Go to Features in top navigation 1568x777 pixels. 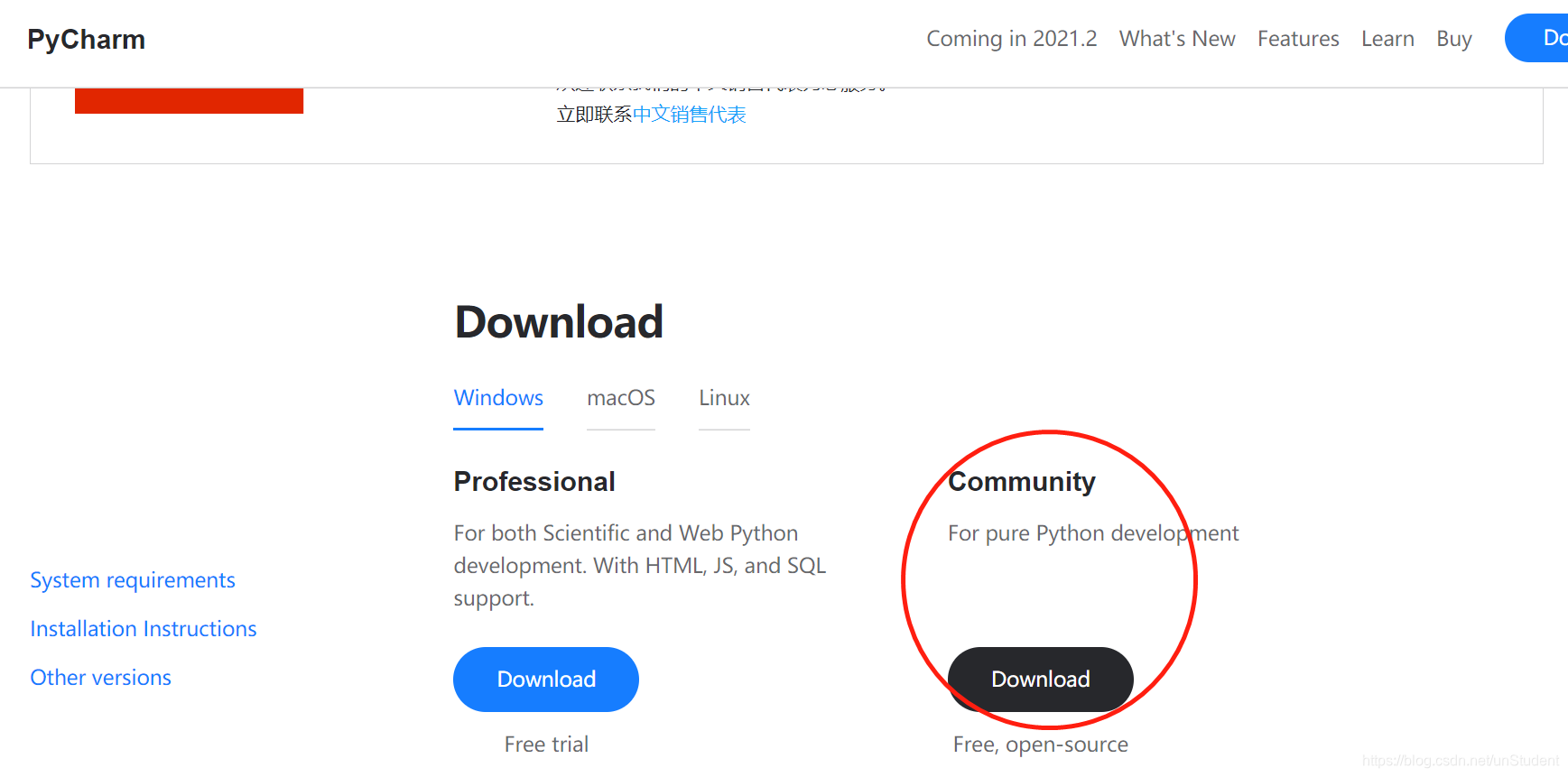[1298, 39]
